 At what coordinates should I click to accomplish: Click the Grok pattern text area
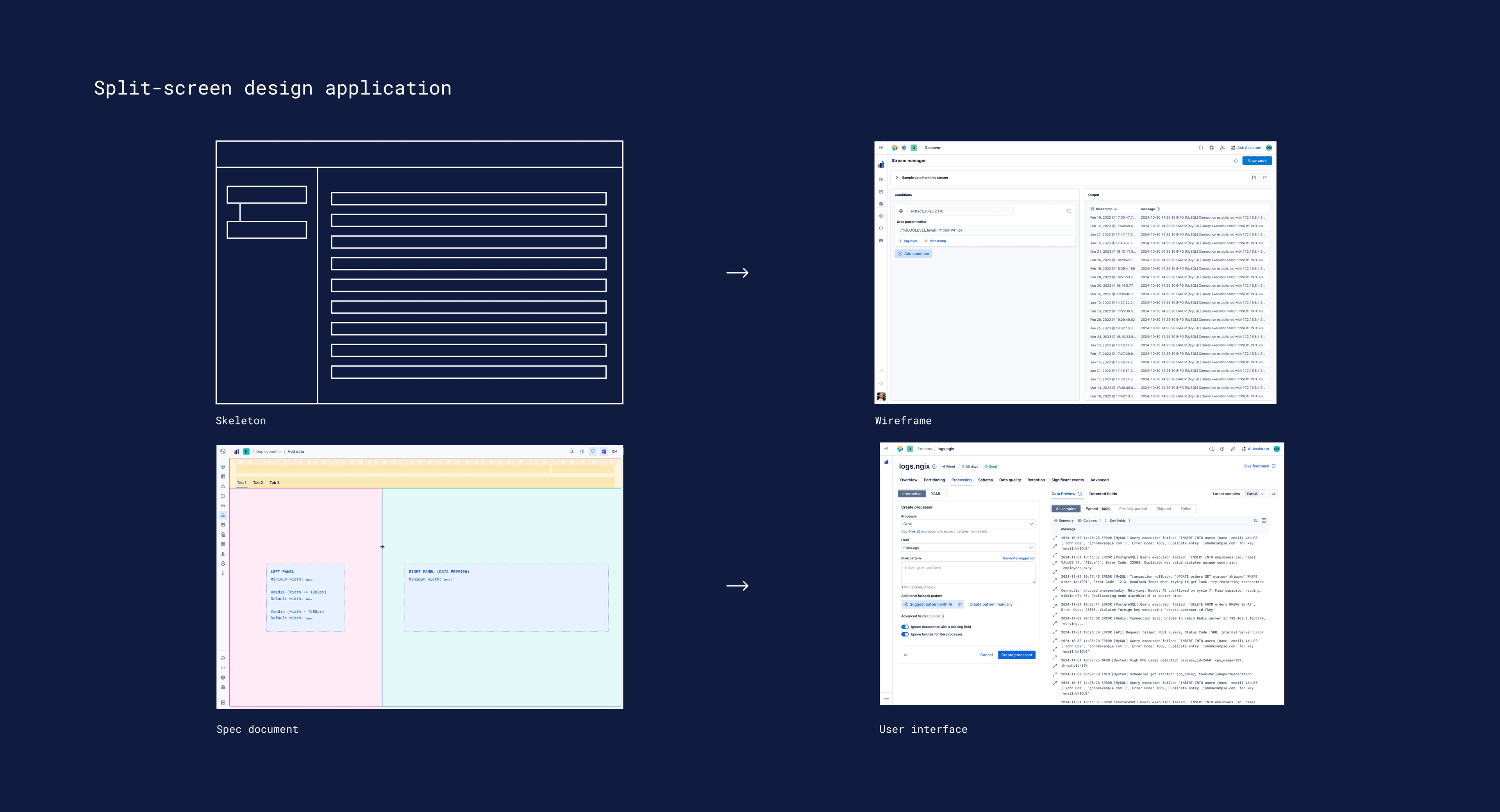point(968,573)
